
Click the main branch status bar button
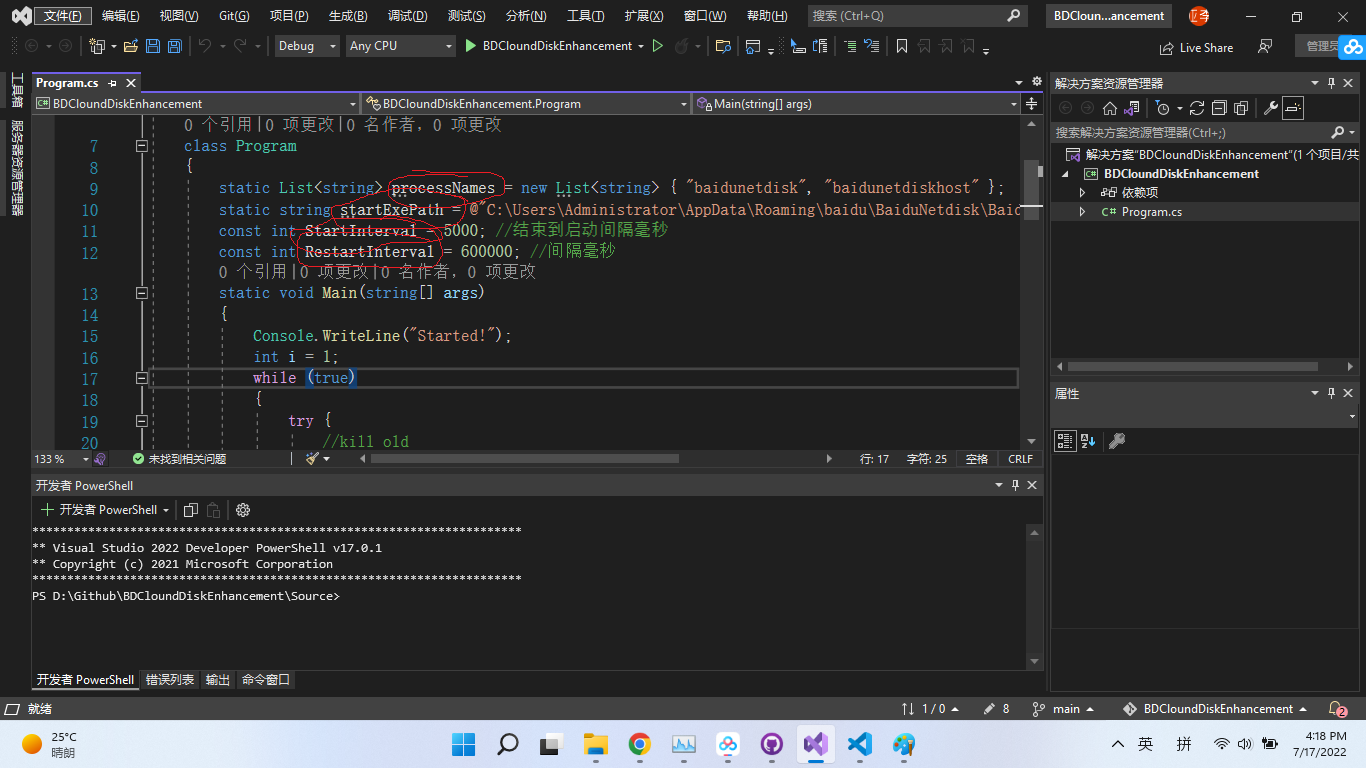pos(1066,709)
